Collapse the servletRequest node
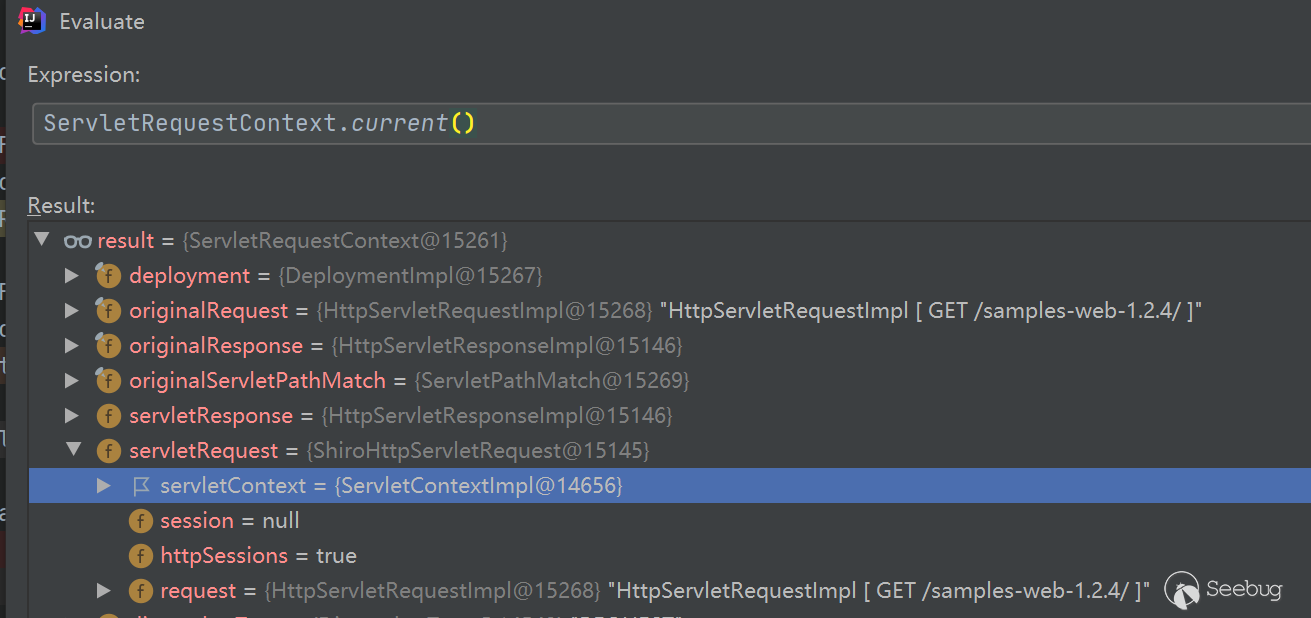The image size is (1311, 618). point(73,450)
